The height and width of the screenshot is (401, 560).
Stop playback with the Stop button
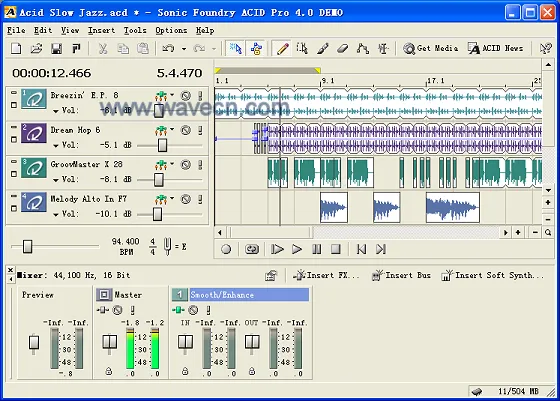tap(335, 249)
